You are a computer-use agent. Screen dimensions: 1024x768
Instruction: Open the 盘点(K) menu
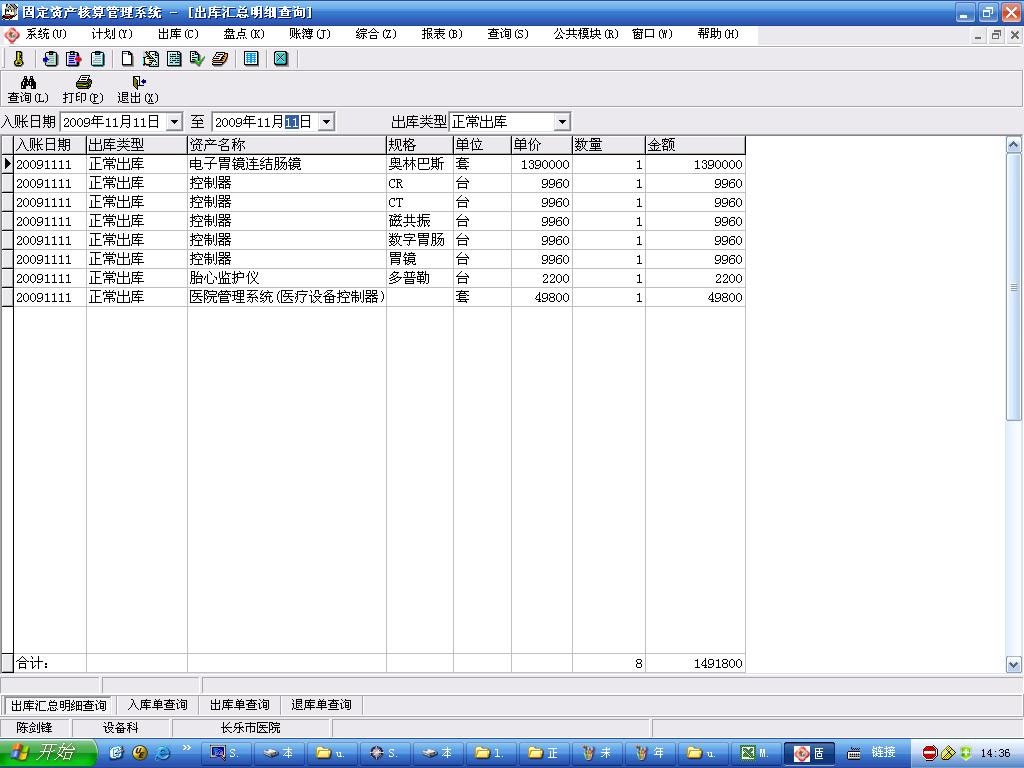pos(244,34)
